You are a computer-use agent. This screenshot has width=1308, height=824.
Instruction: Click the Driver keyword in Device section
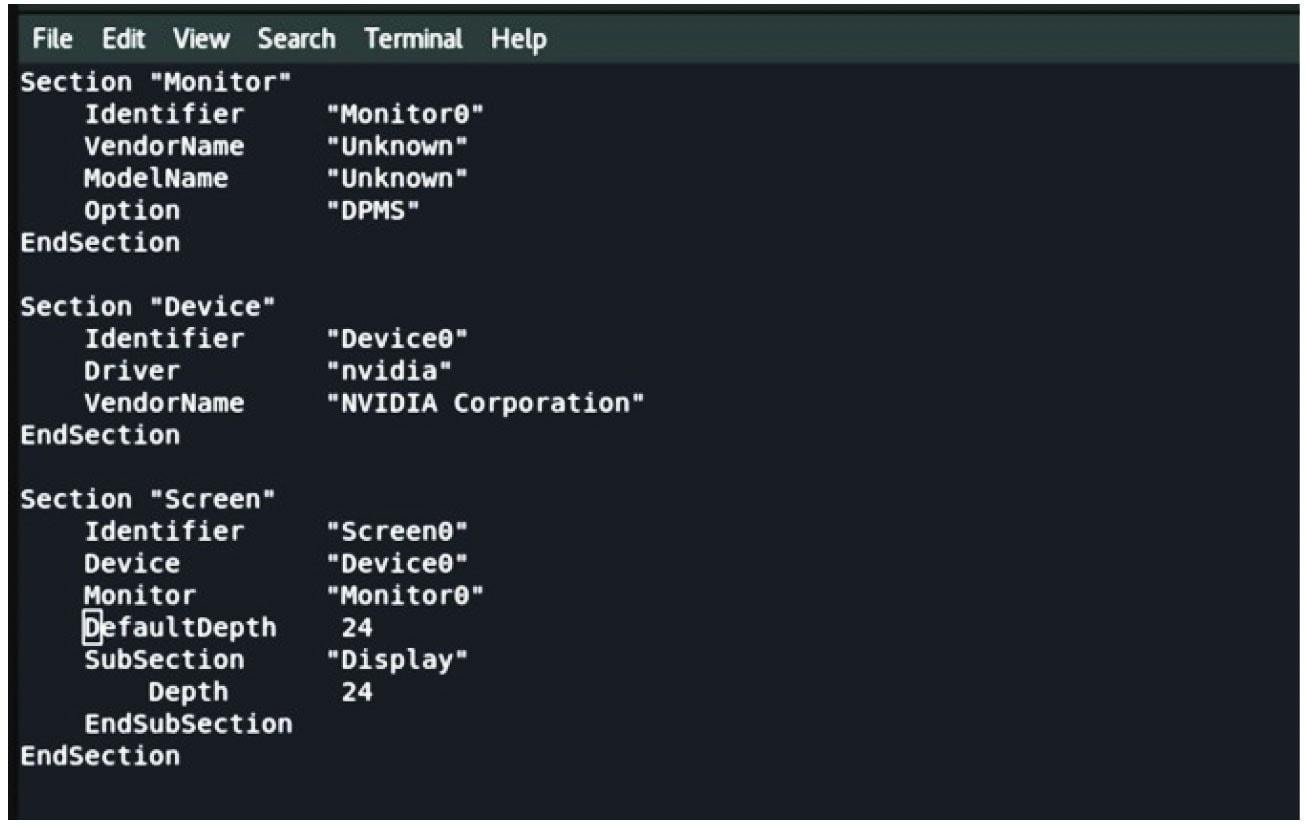(132, 371)
